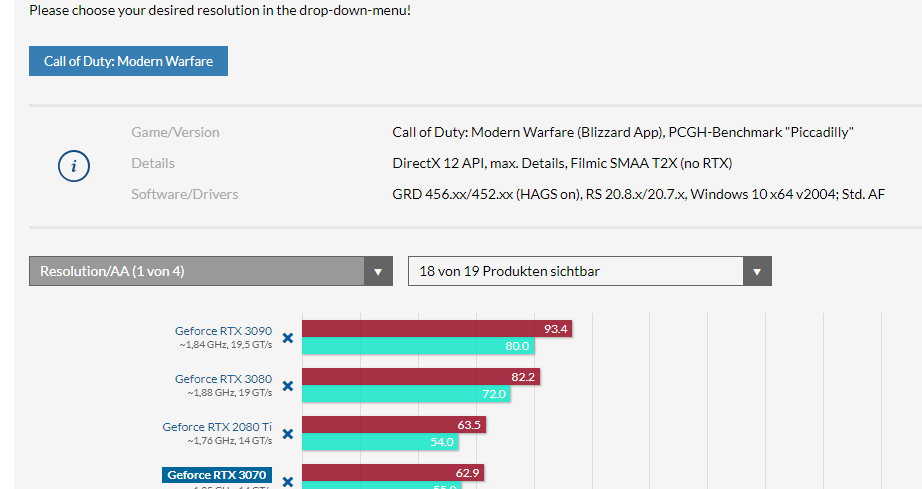The image size is (922, 489).
Task: Click the red 93.4 bar for RTX 3090
Action: [x=437, y=329]
